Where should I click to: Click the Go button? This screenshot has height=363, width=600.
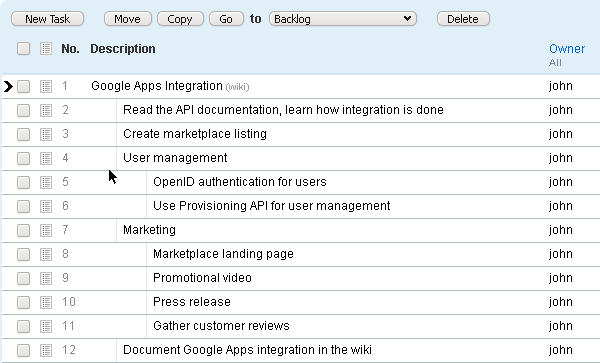click(226, 19)
